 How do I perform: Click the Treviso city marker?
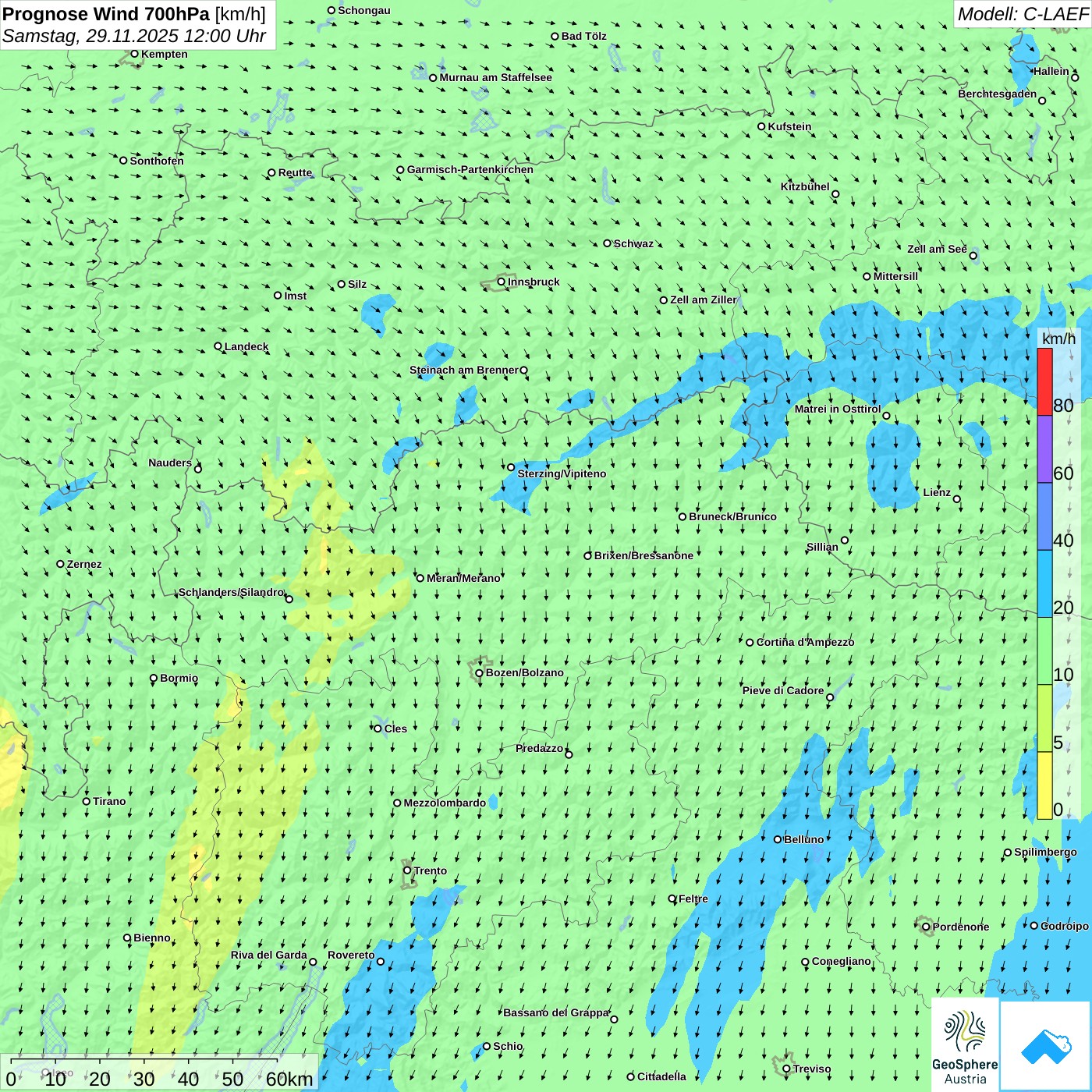[x=786, y=1069]
